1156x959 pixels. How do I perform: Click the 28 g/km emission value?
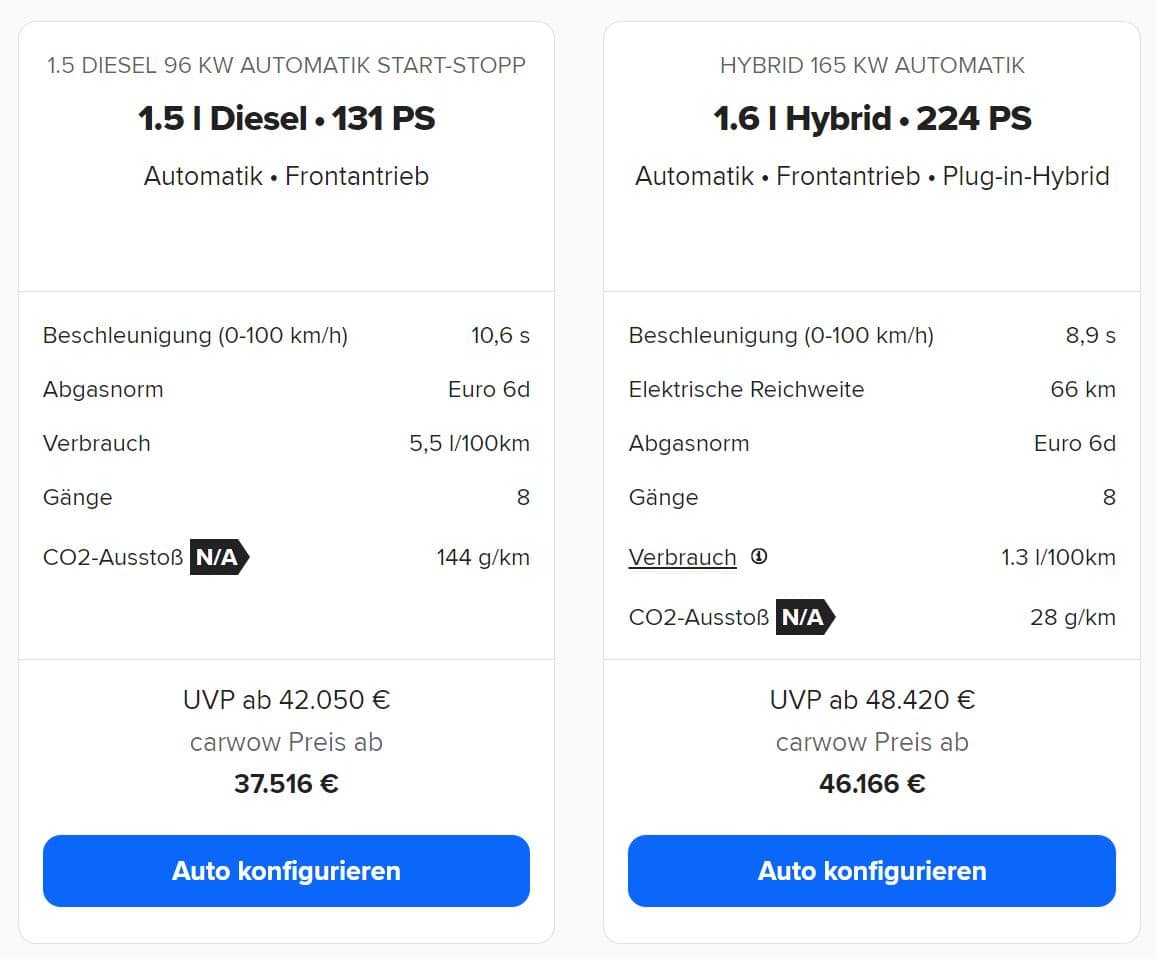1073,617
